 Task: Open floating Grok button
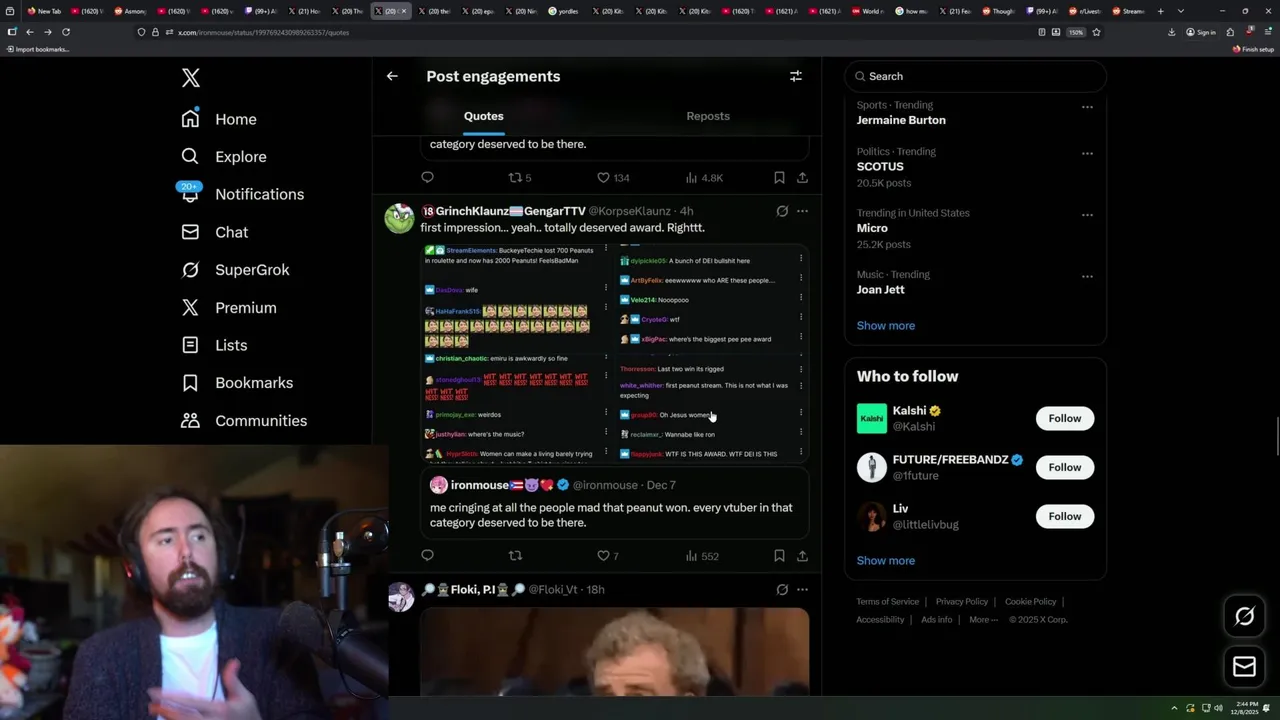[1244, 617]
